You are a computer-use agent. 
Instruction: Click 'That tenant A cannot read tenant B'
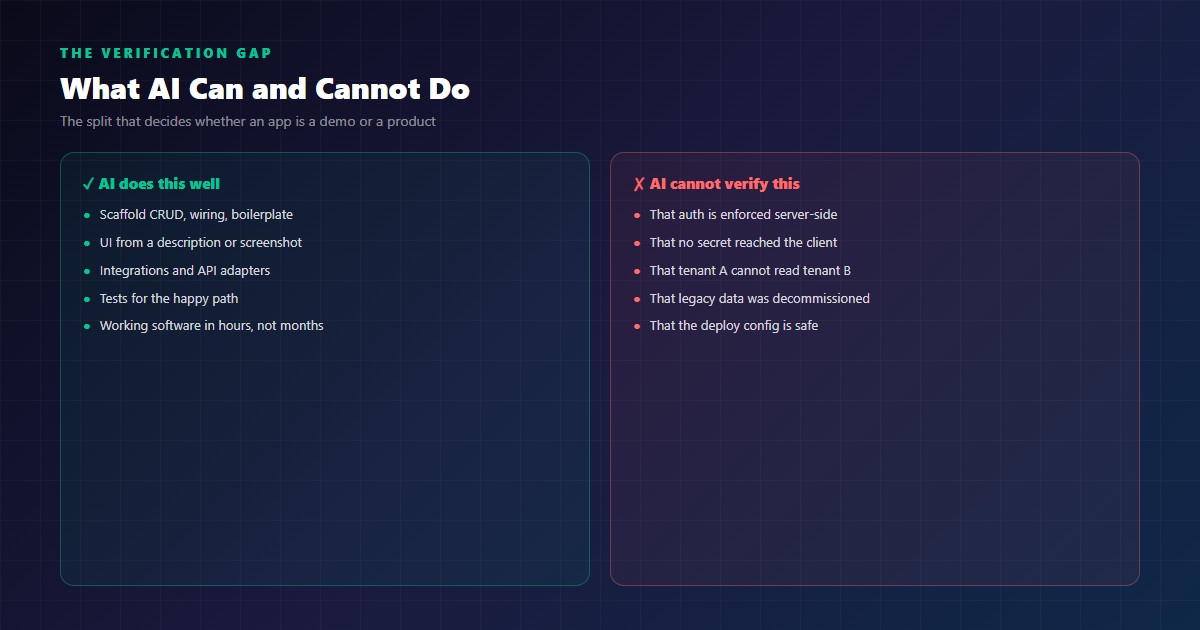[x=750, y=271]
